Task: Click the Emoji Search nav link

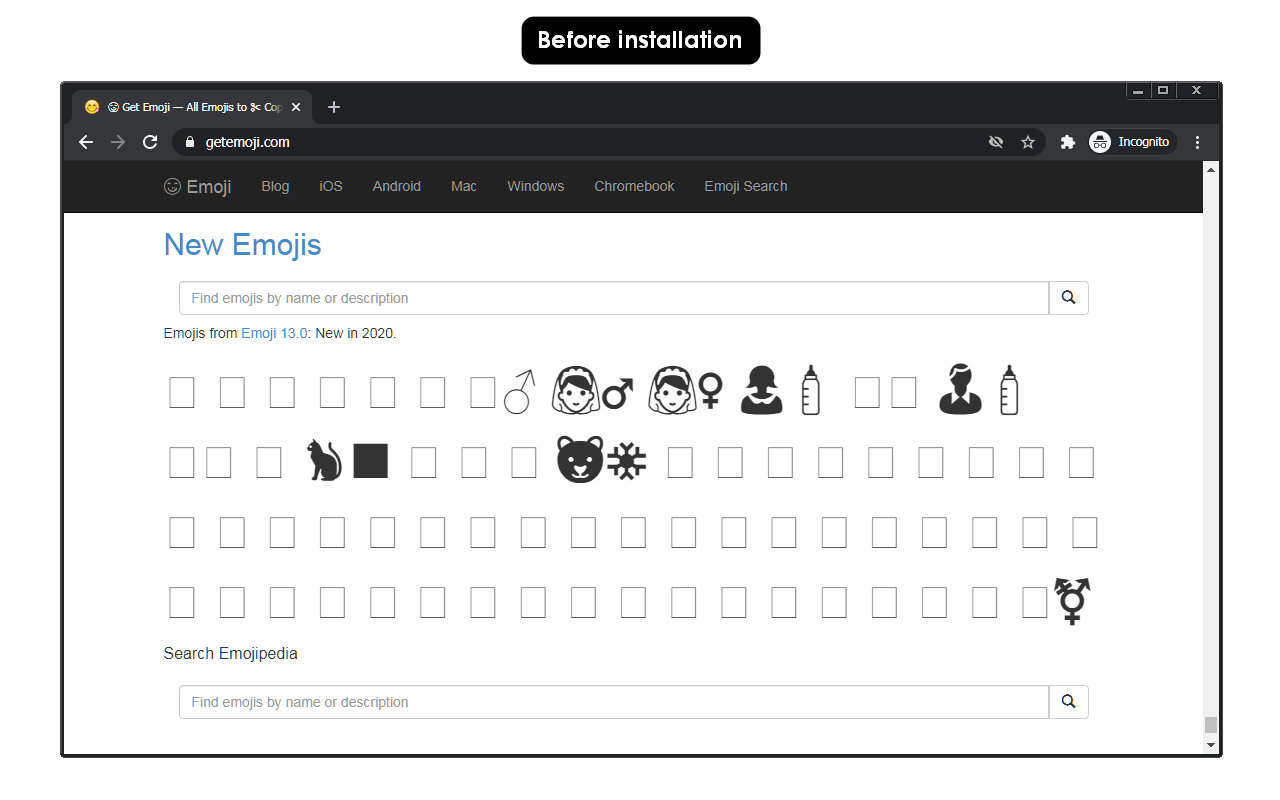Action: coord(746,186)
